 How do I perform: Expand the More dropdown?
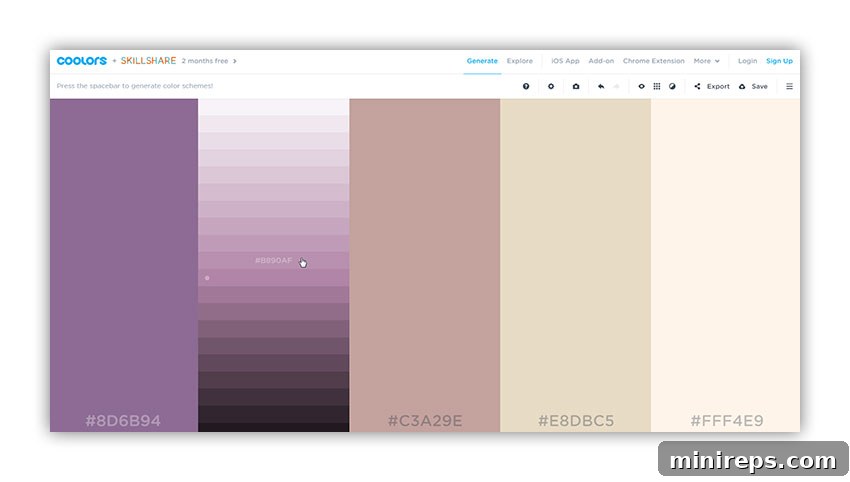pyautogui.click(x=706, y=61)
